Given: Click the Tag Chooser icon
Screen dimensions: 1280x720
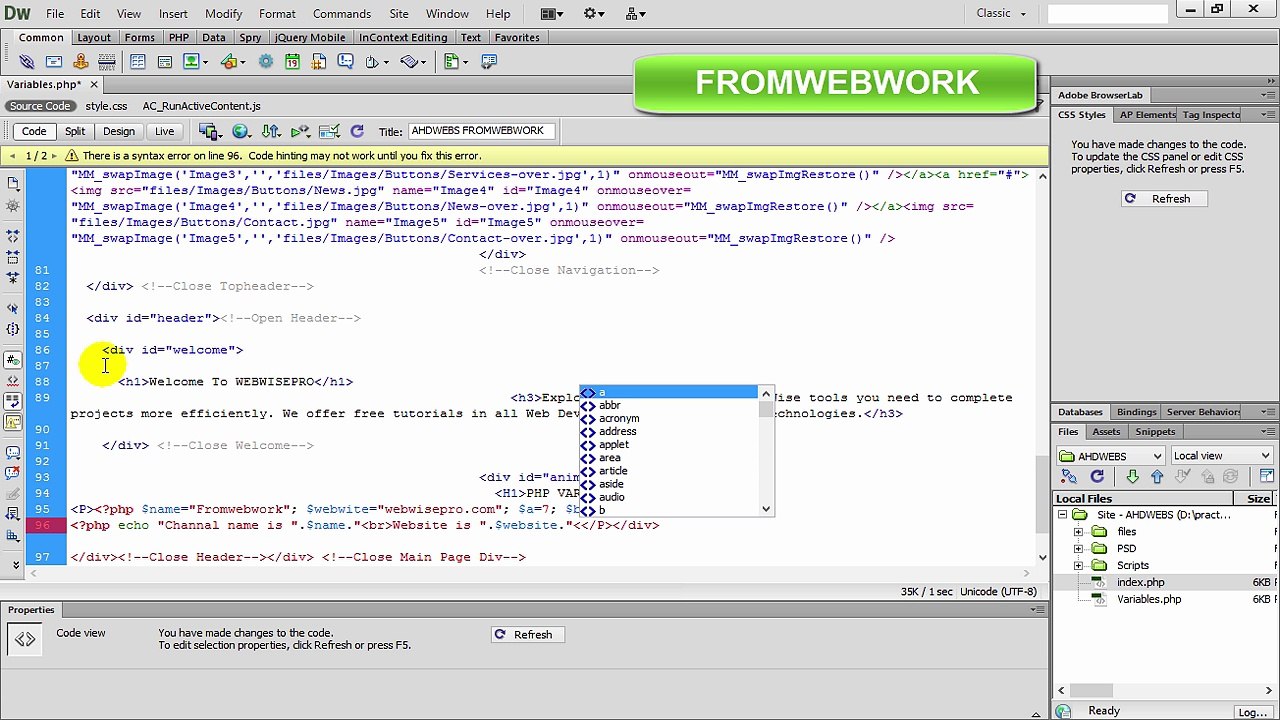Looking at the screenshot, I should point(488,62).
